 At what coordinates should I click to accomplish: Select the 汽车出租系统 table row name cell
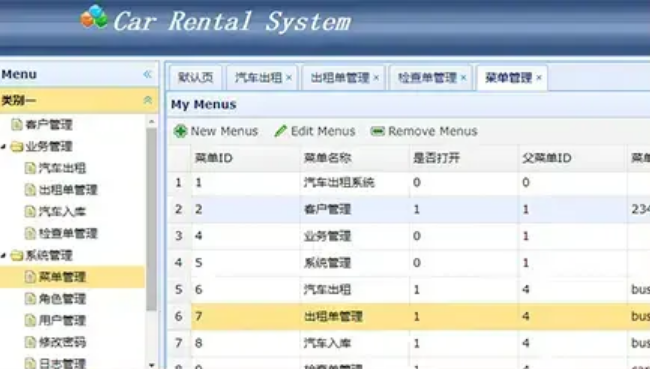[354, 182]
